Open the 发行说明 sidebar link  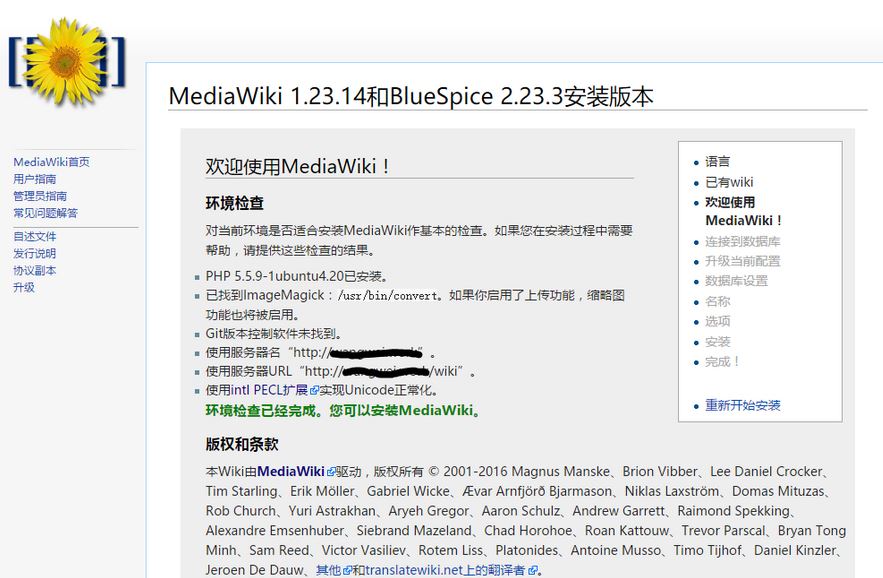click(x=34, y=254)
